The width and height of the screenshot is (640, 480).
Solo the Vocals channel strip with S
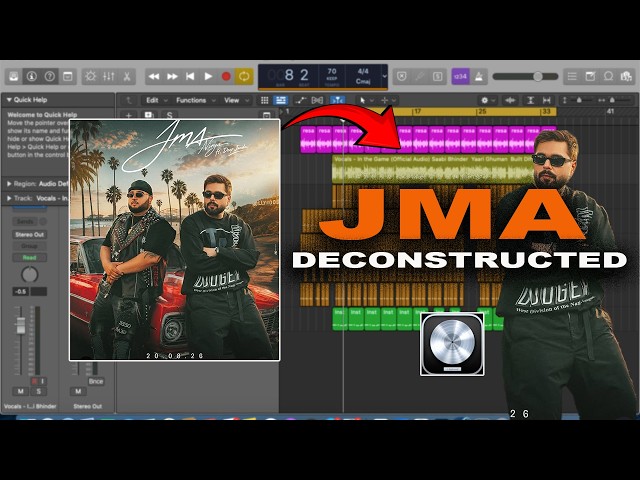point(38,391)
